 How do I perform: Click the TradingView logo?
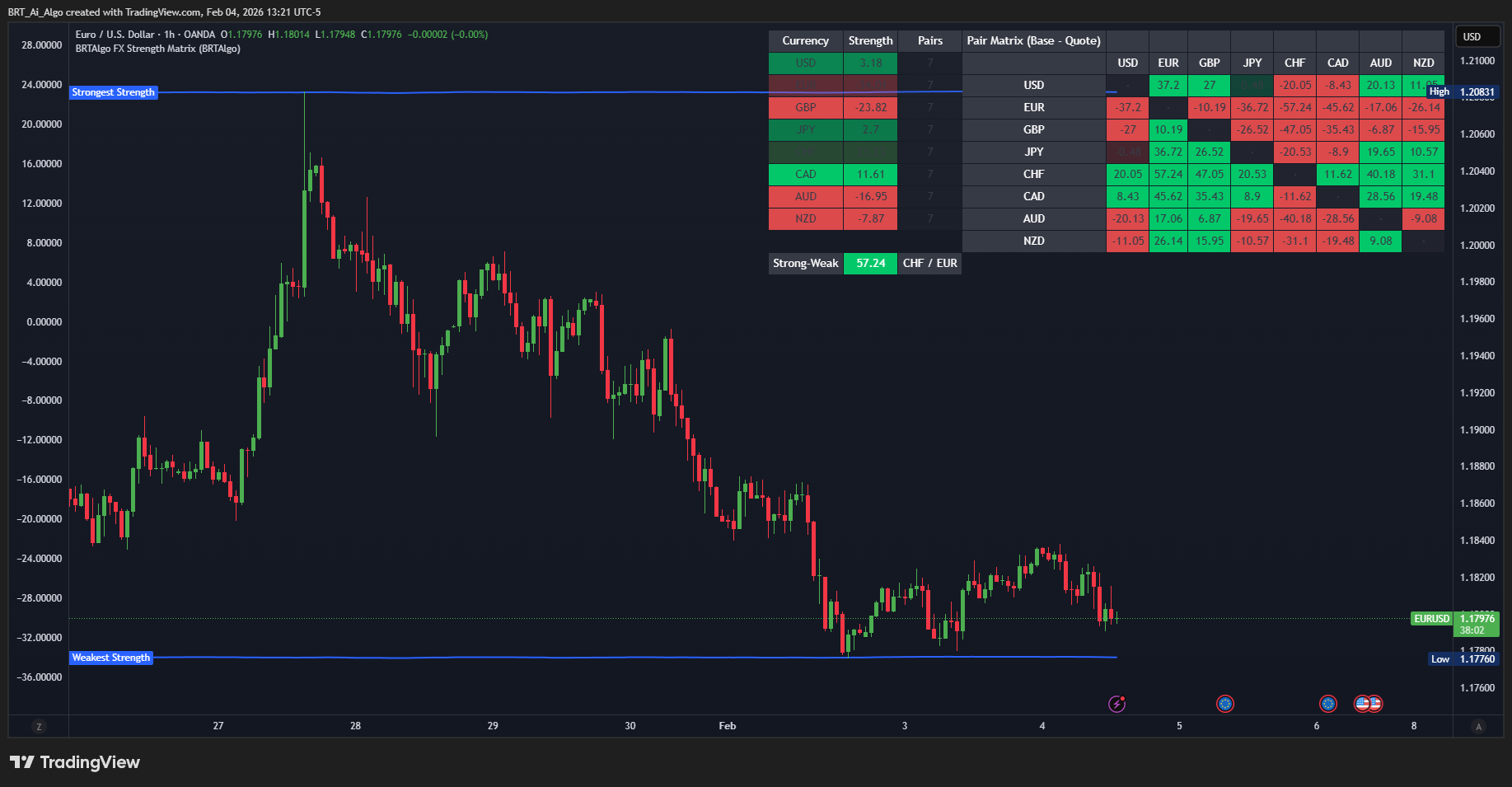(75, 762)
